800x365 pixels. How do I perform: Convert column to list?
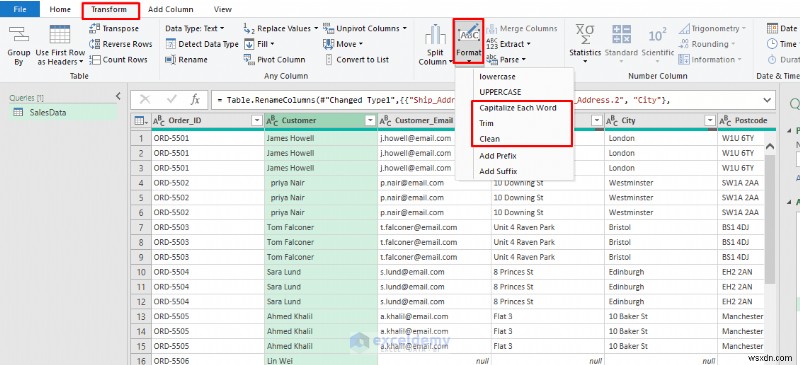pos(357,59)
